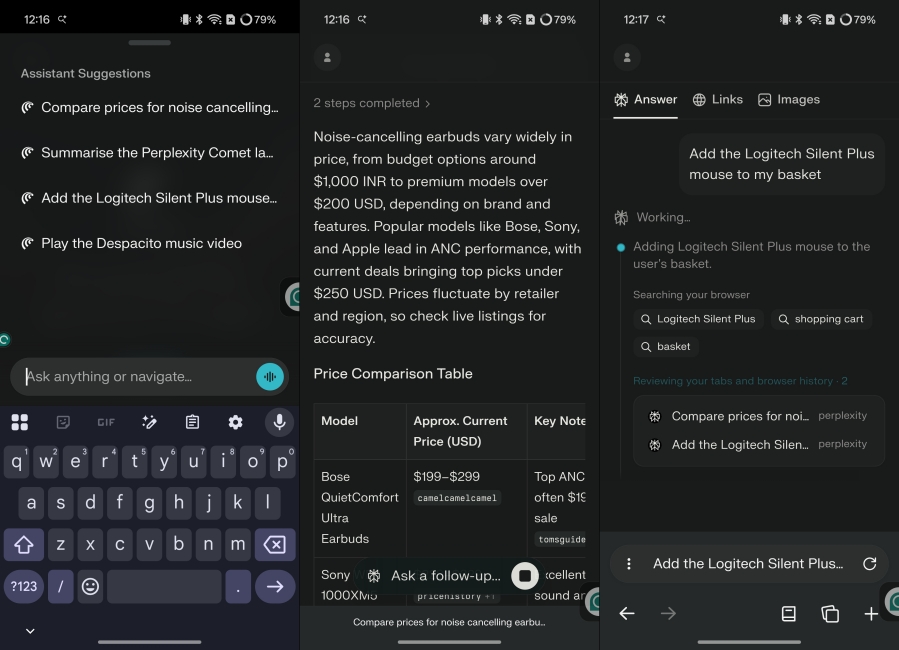Image resolution: width=899 pixels, height=650 pixels.
Task: Tap the clipboard icon above the keyboard
Action: [191, 422]
